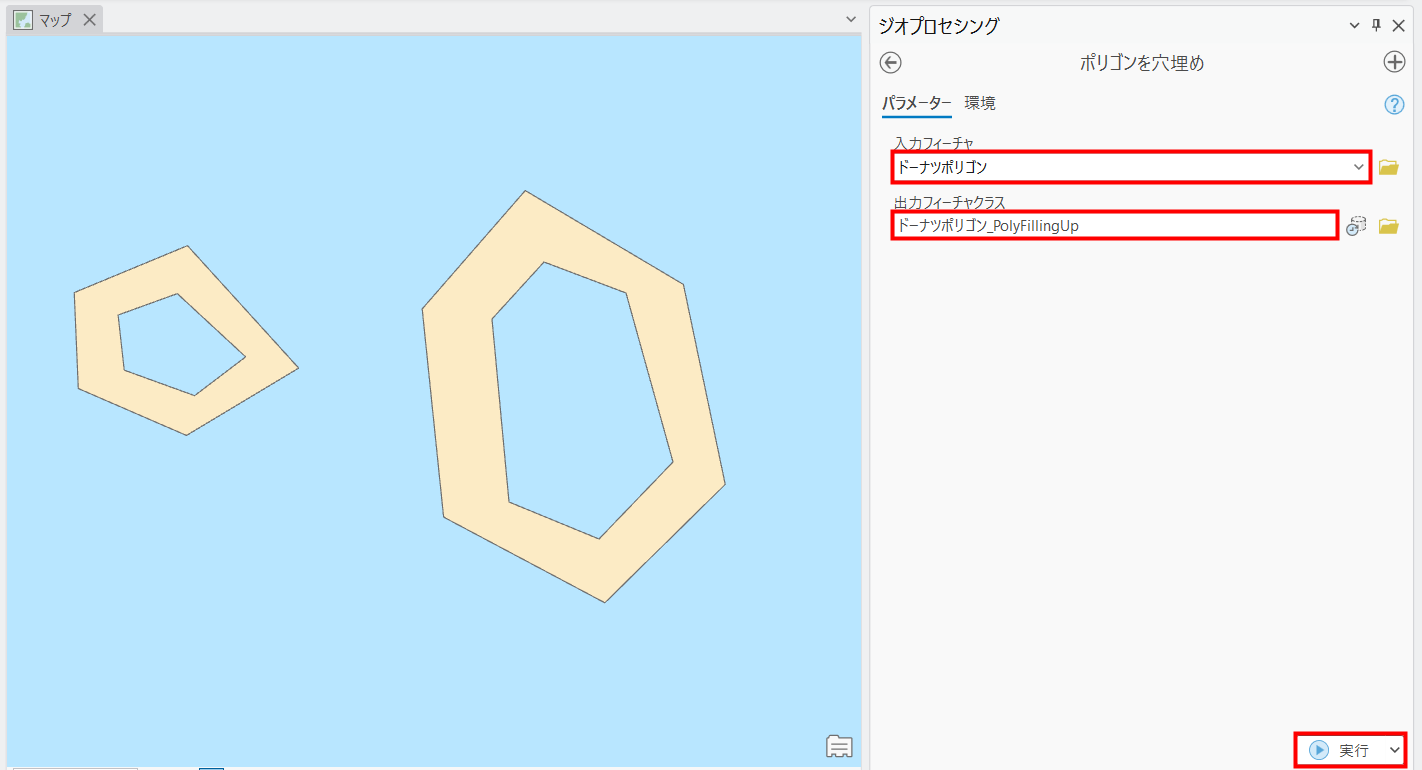Pin the ジオプロセシング pane with the pin icon
This screenshot has height=770, width=1422.
(x=1376, y=25)
